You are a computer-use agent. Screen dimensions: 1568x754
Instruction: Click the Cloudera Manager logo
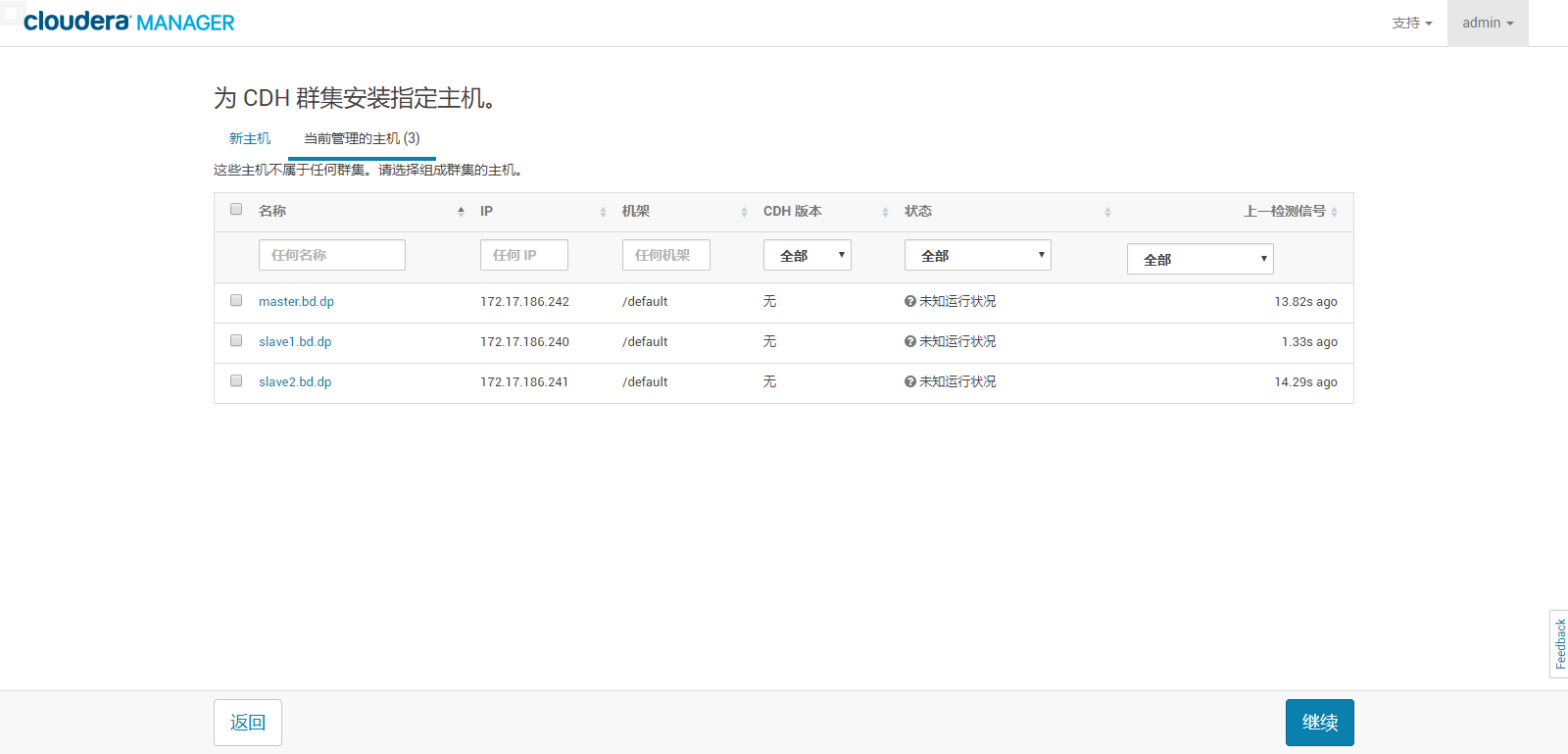pyautogui.click(x=128, y=22)
